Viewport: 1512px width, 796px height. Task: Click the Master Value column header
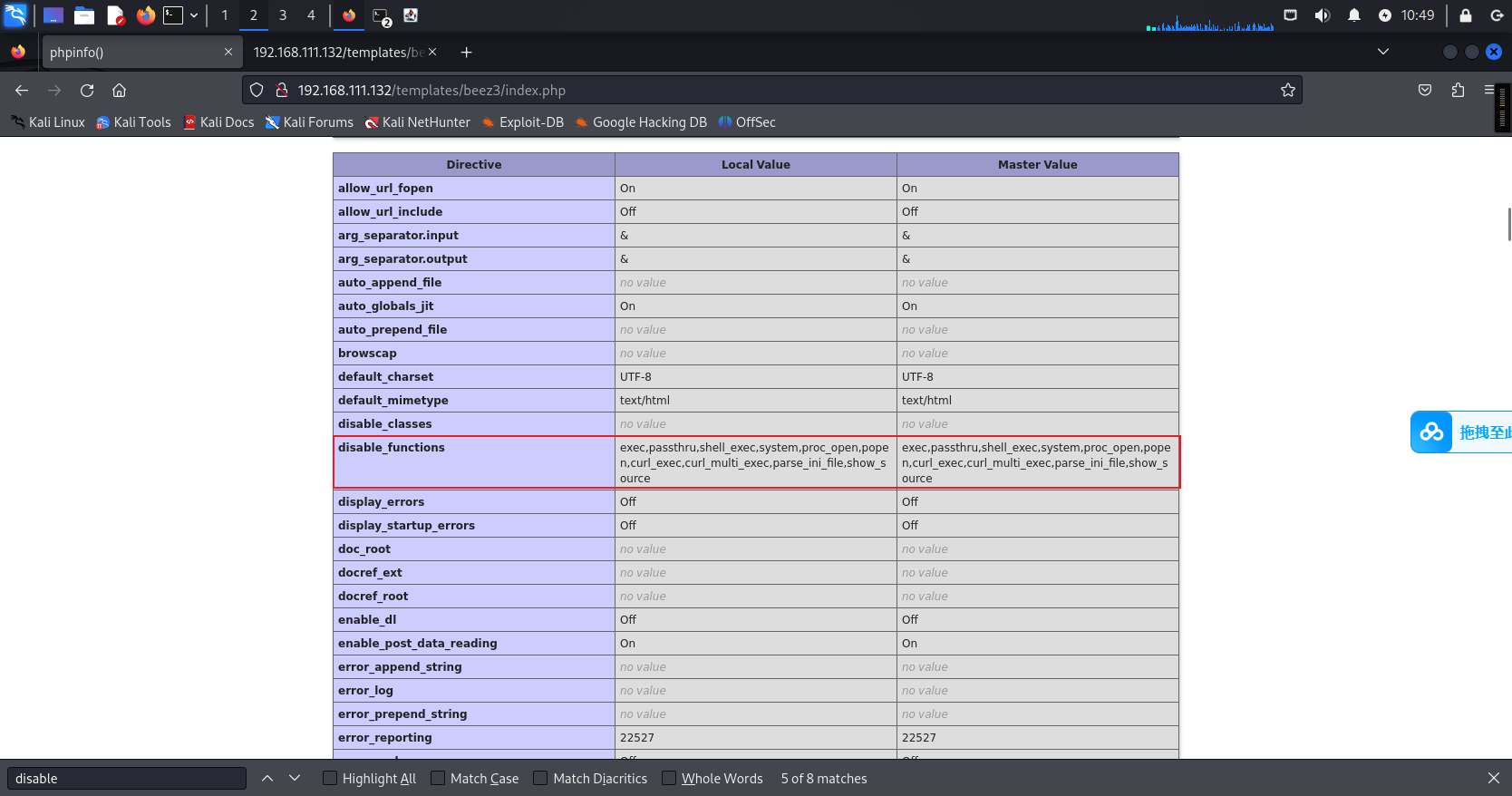[x=1038, y=164]
